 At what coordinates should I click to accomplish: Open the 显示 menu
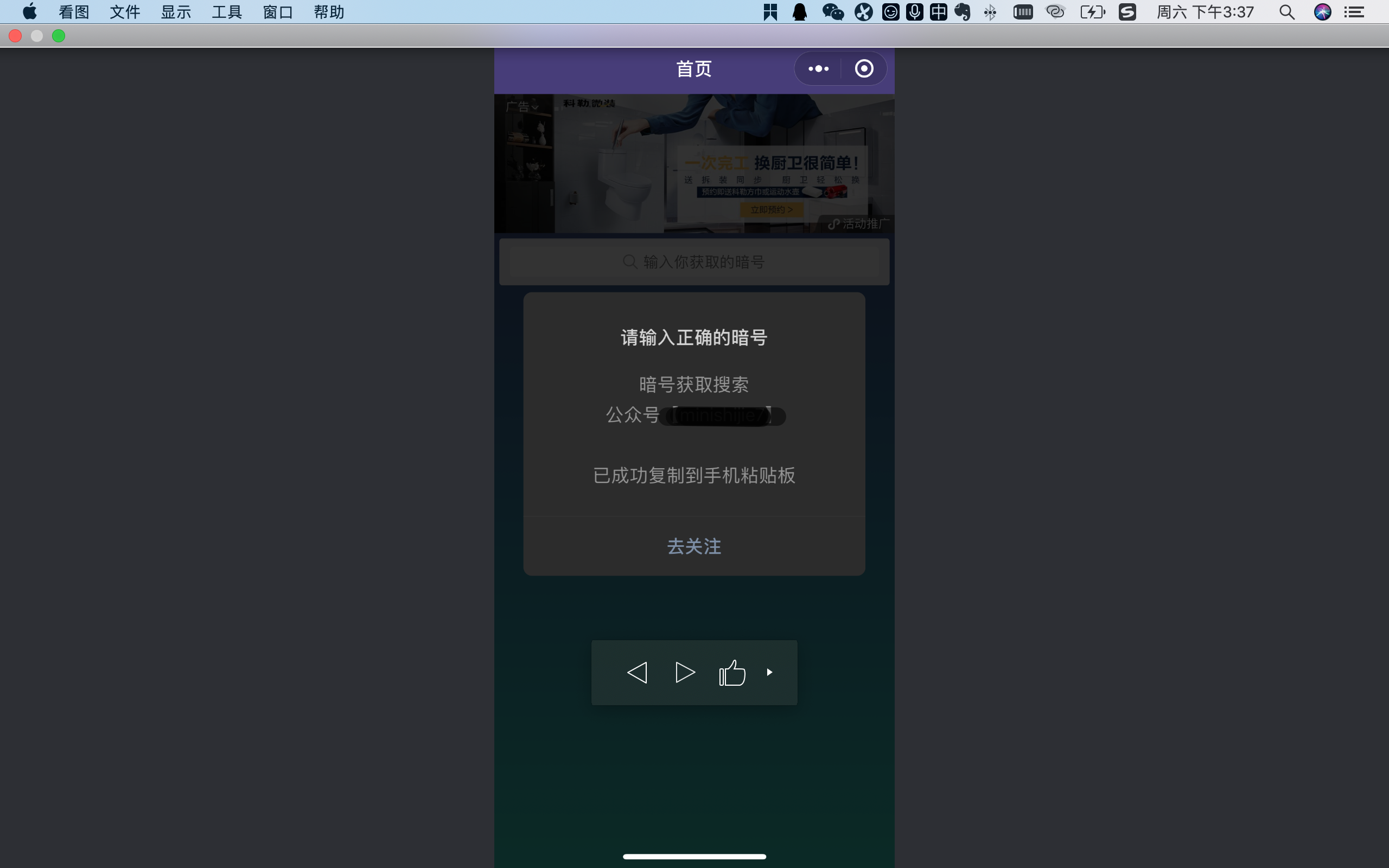(176, 12)
